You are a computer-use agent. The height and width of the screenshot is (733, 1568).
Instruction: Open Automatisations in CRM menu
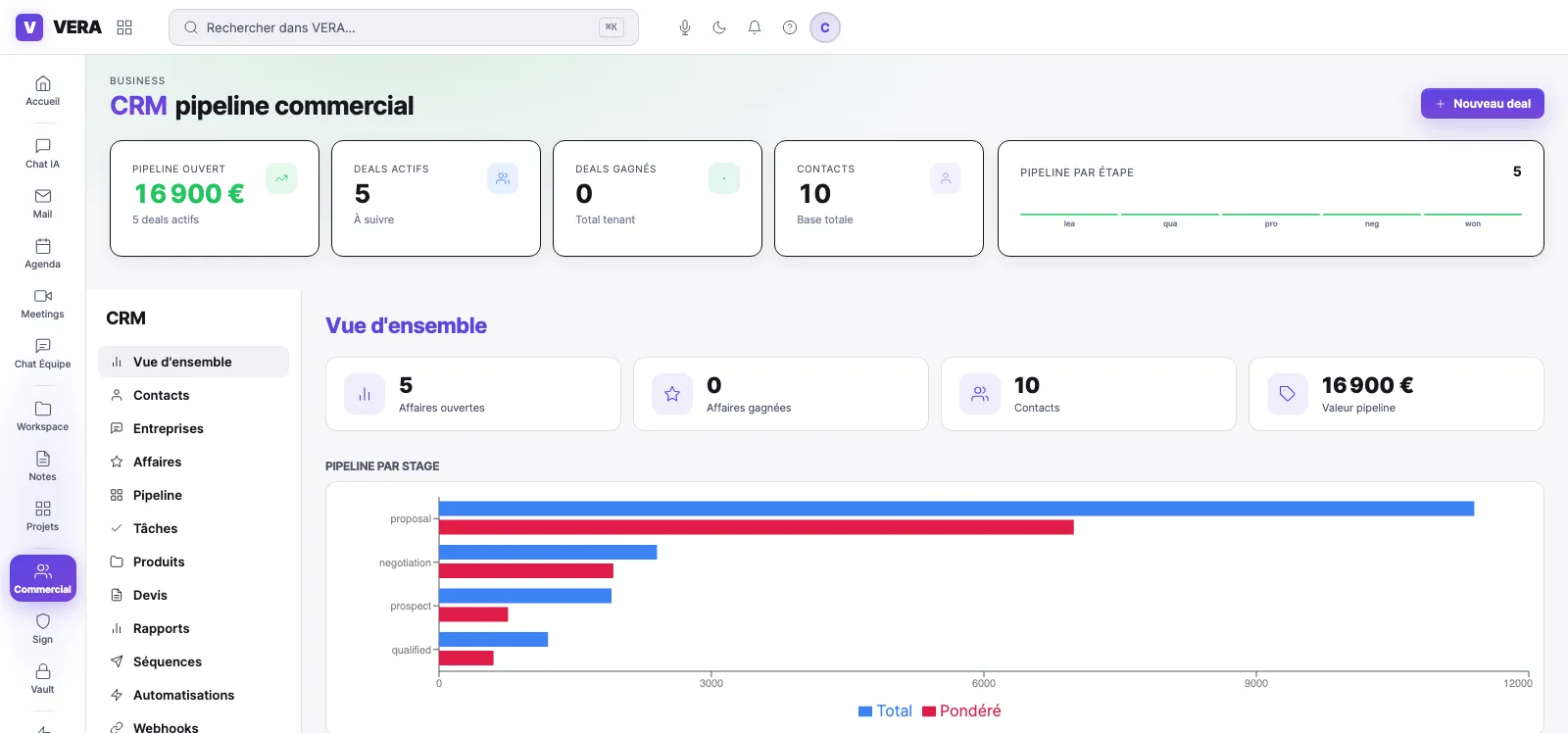coord(193,695)
